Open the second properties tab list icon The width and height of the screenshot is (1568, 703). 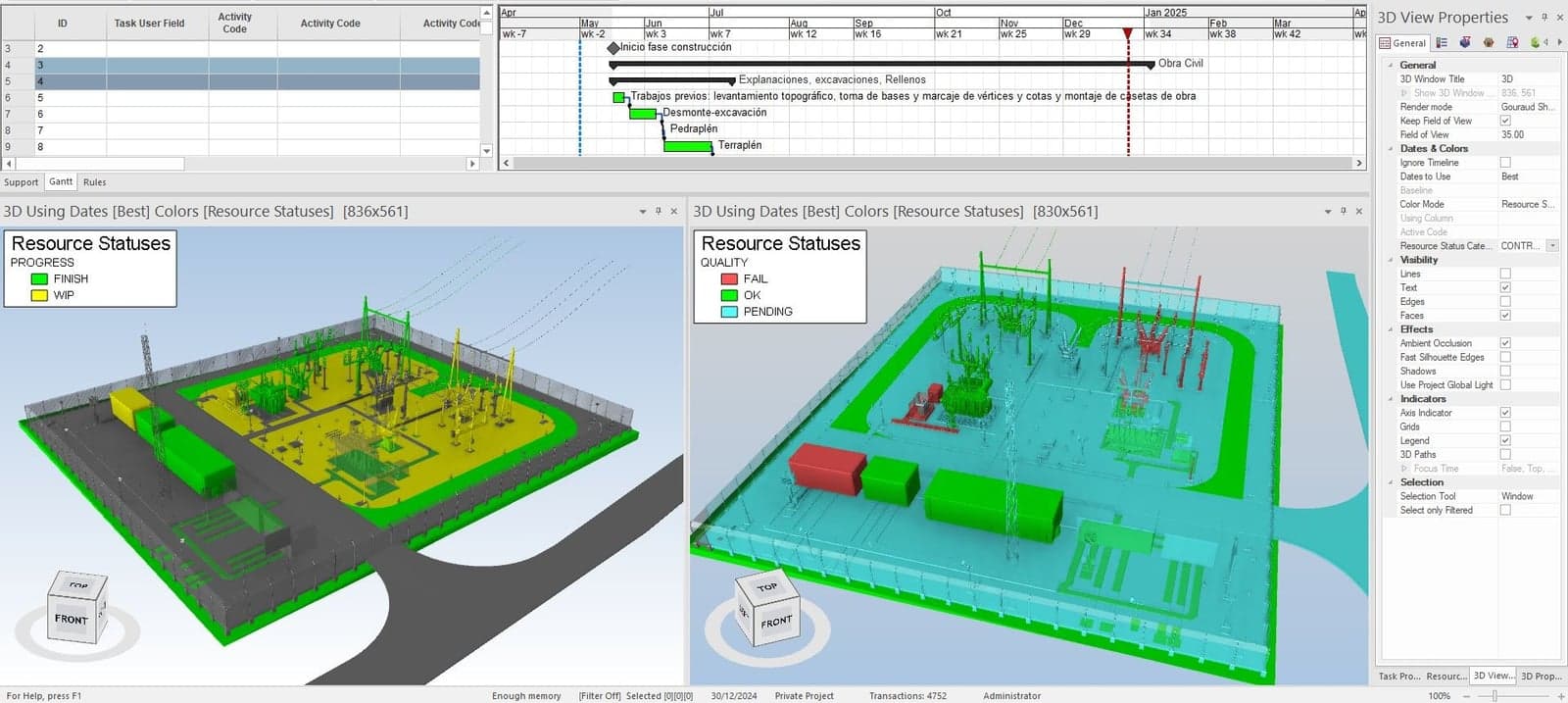(x=1442, y=43)
